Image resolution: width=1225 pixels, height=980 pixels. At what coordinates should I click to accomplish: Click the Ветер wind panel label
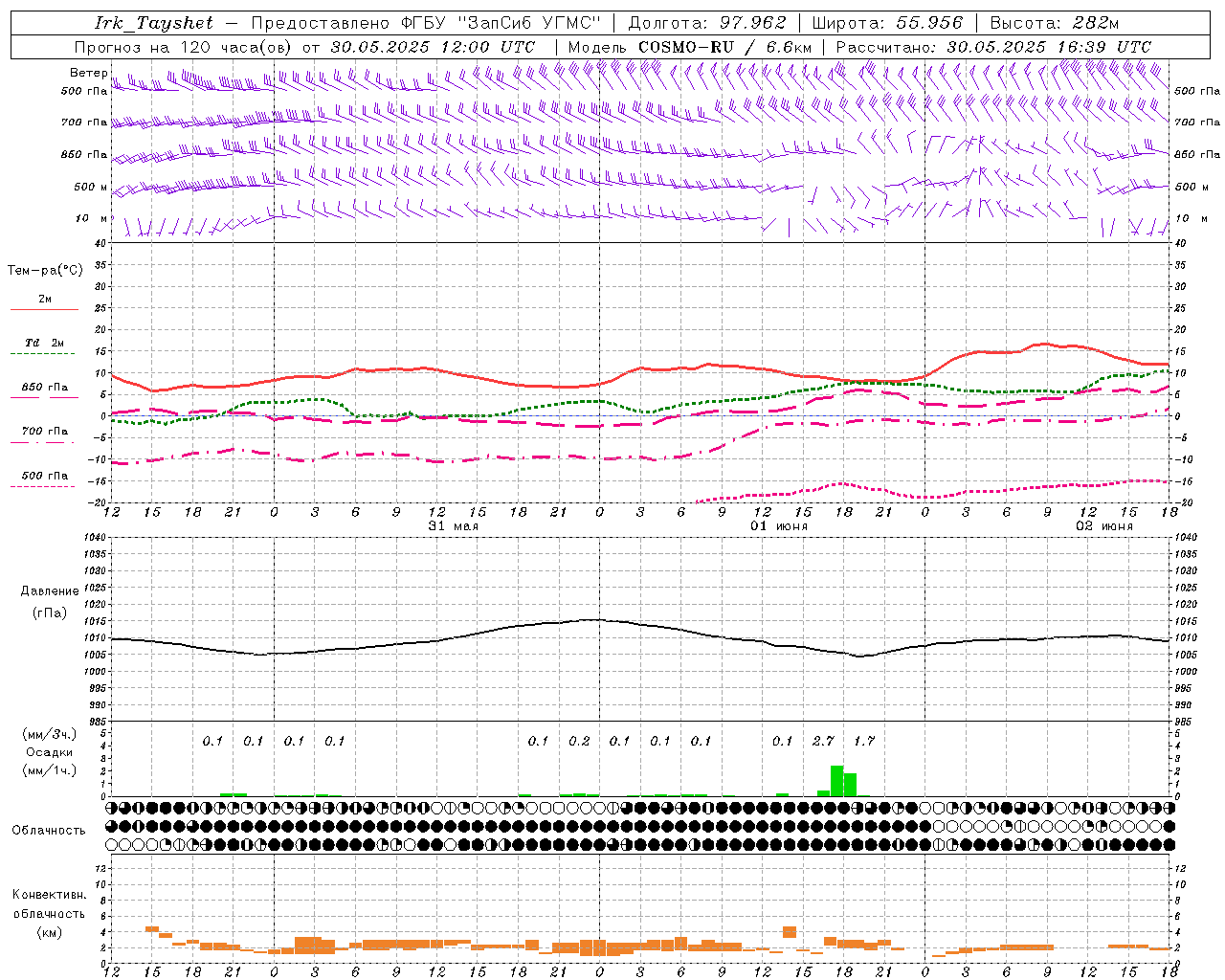tap(88, 73)
